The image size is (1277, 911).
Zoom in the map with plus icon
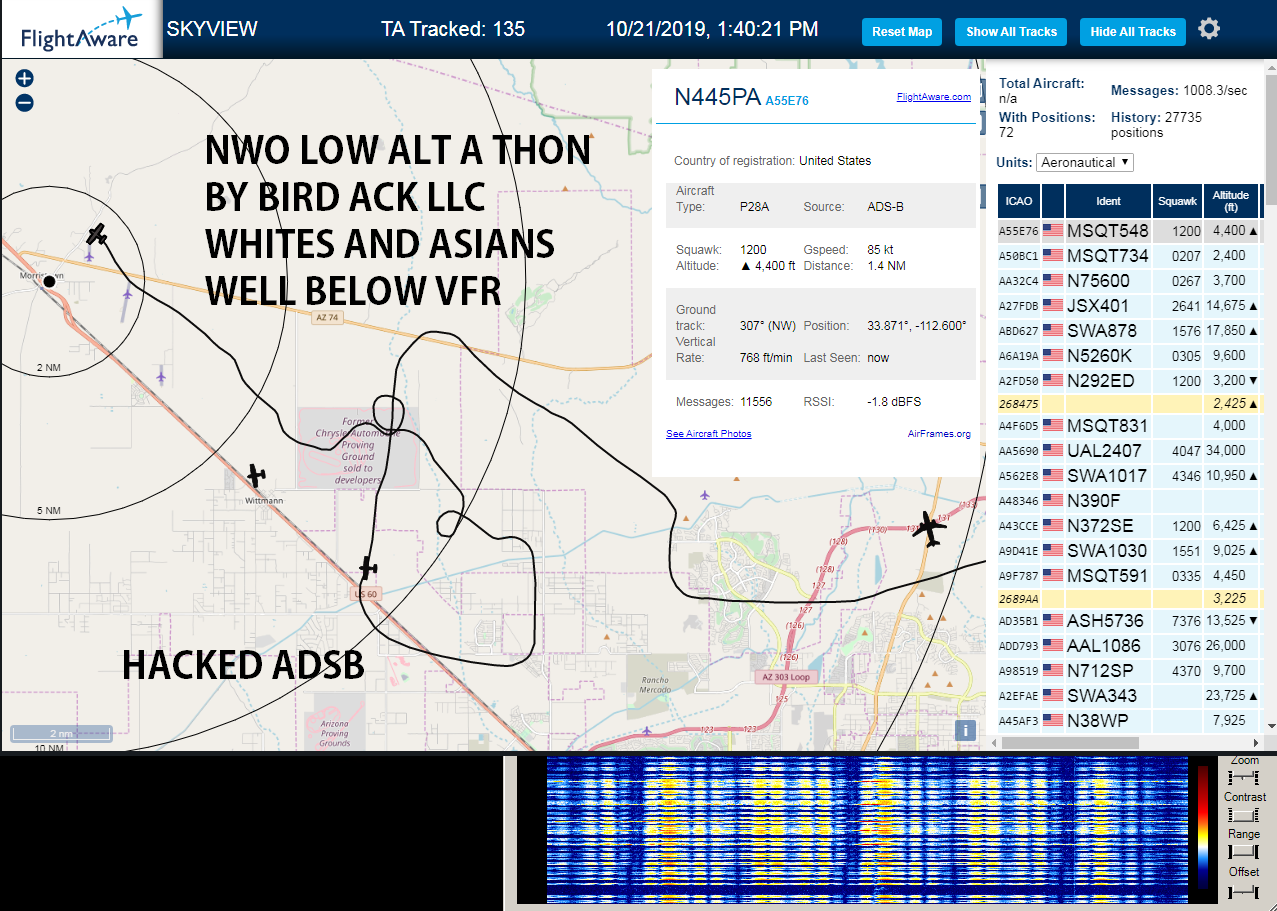click(25, 78)
